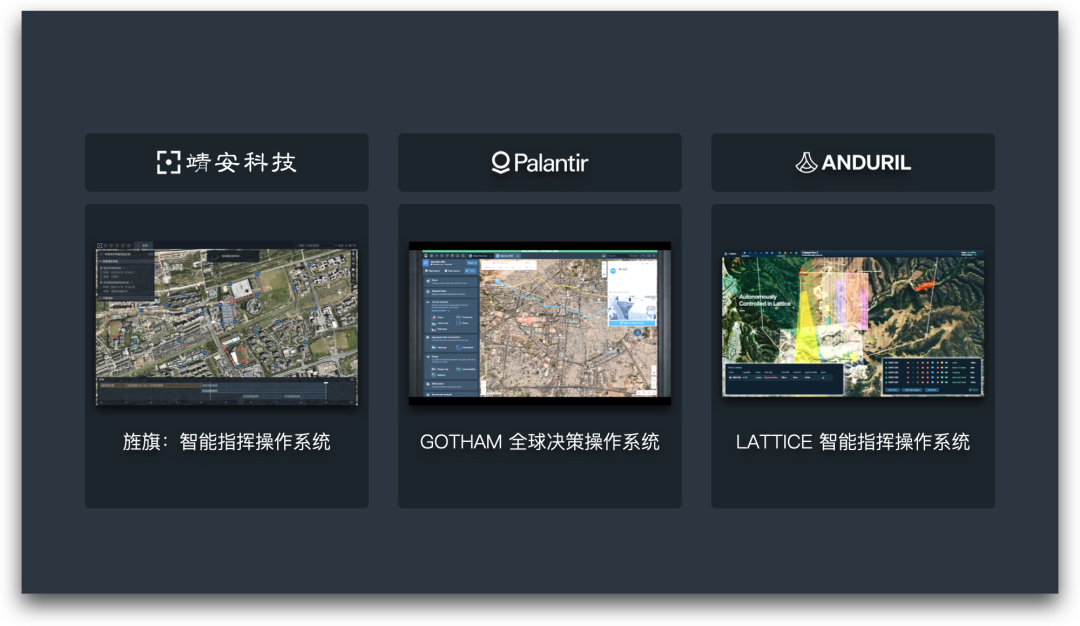Screen dimensions: 1080x626
Task: Open the GOTHAM map interface screenshot
Action: pos(540,323)
